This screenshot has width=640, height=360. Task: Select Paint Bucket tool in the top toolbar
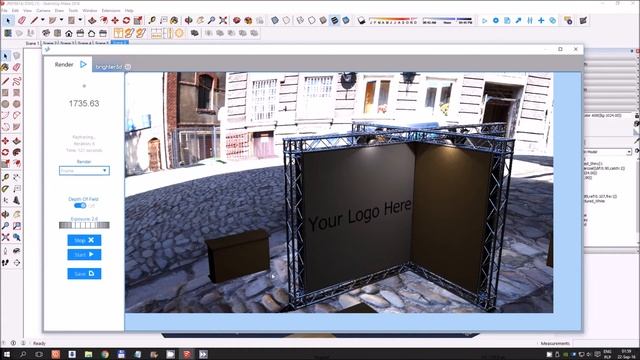coord(174,20)
